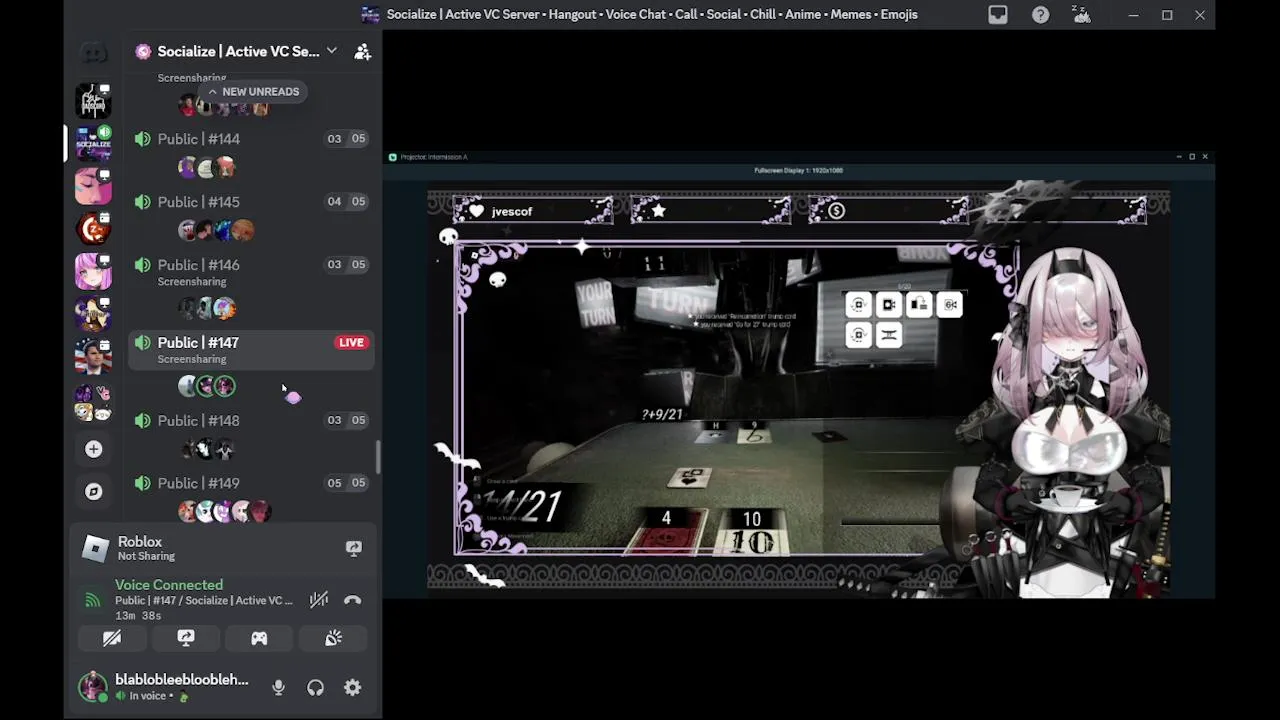This screenshot has height=720, width=1280.
Task: Click the Roblox game activity icon
Action: pyautogui.click(x=95, y=548)
